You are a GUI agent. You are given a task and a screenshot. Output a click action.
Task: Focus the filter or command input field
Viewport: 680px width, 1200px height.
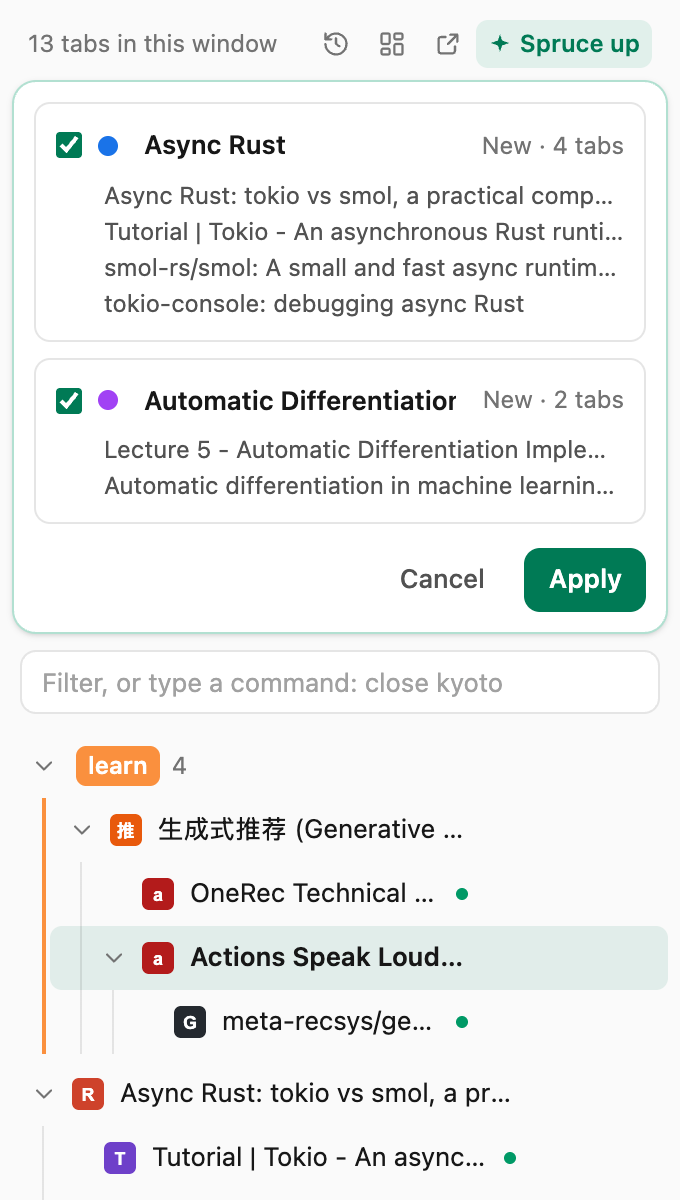[340, 683]
